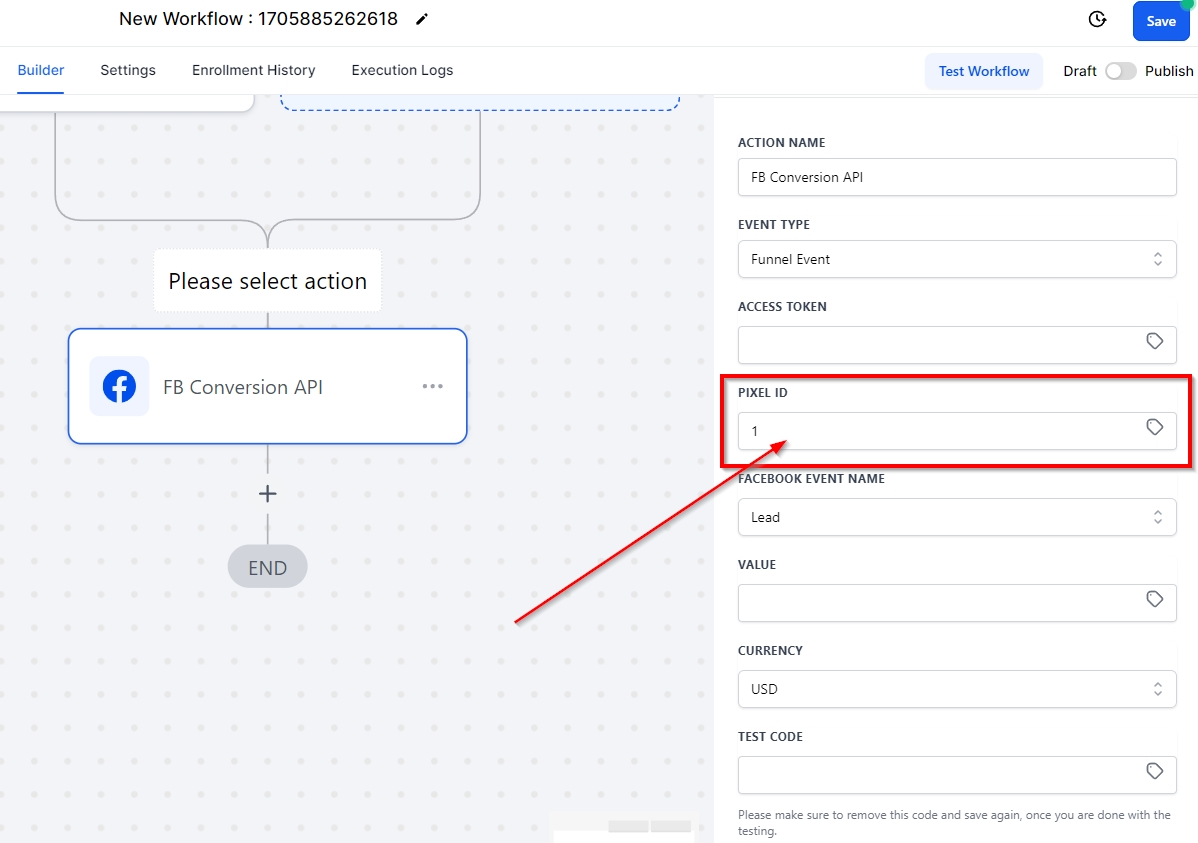
Task: Click the tag icon in Pixel ID field
Action: click(x=1154, y=428)
